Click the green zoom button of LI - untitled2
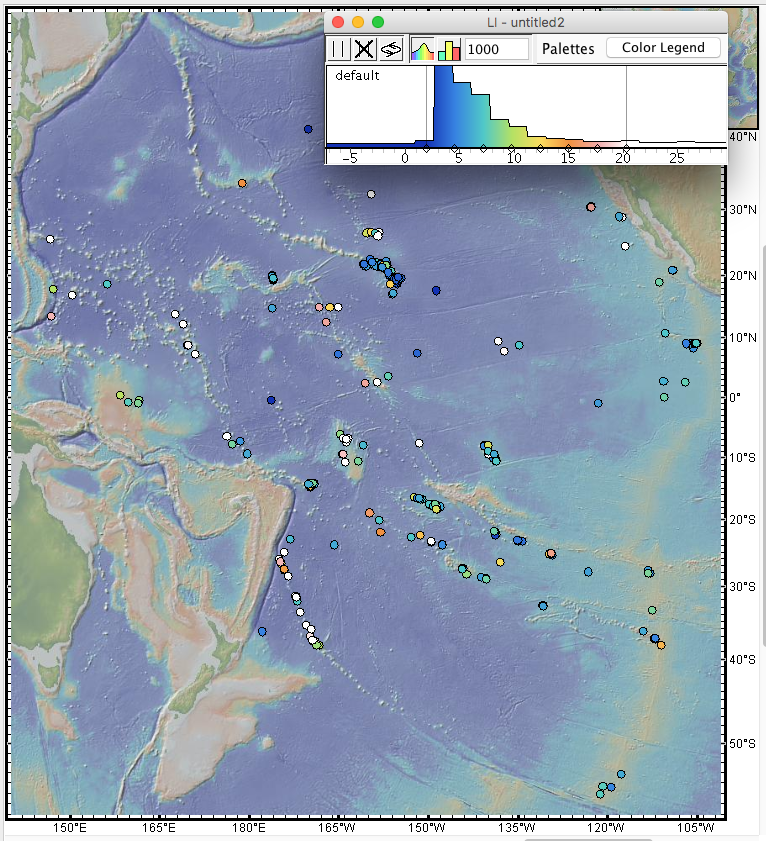The image size is (766, 841). click(378, 22)
